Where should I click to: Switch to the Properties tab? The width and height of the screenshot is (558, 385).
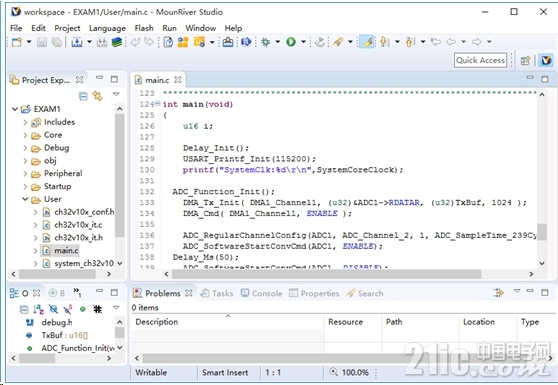[x=314, y=294]
